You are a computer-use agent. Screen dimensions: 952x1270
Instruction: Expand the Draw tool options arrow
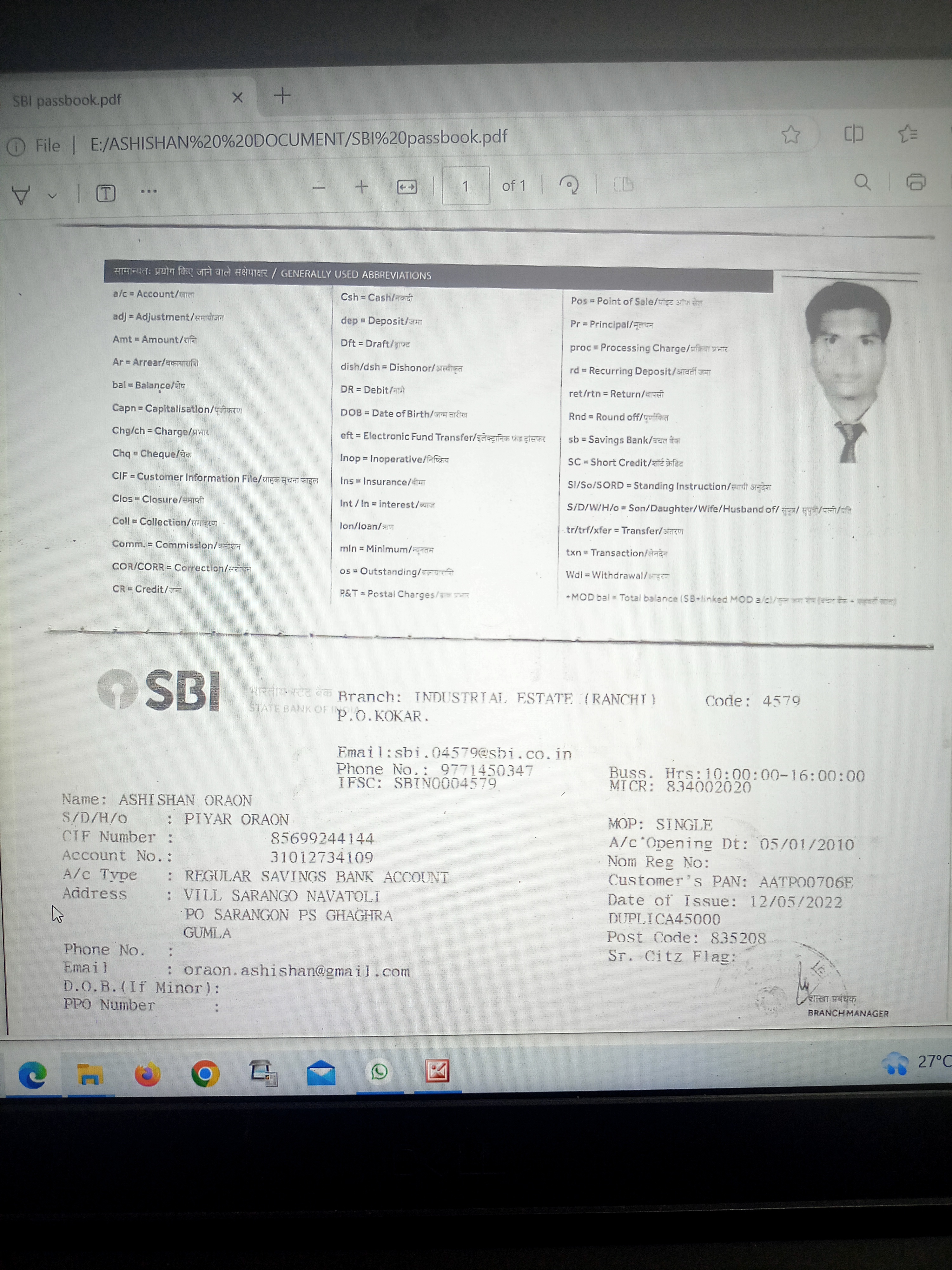tap(52, 196)
